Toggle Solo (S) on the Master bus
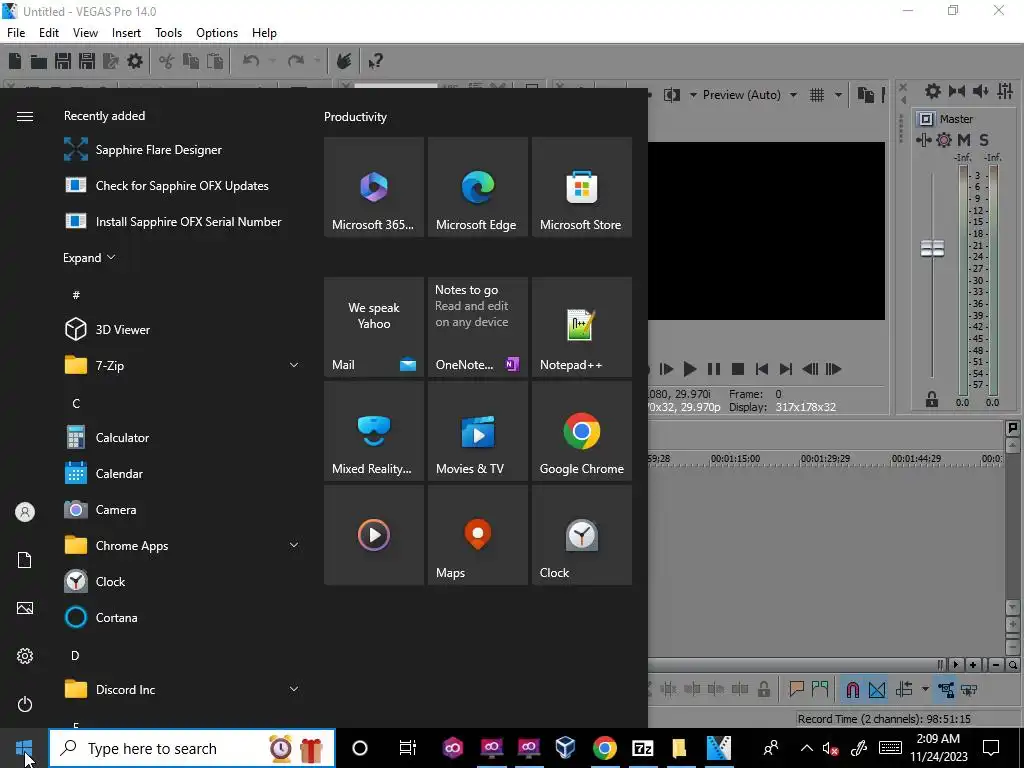Image resolution: width=1024 pixels, height=768 pixels. point(984,140)
